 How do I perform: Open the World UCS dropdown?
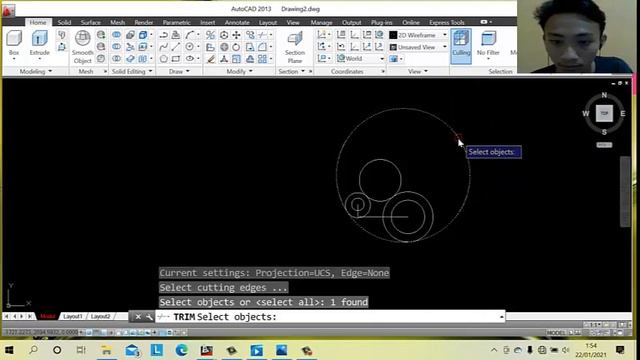tap(382, 59)
